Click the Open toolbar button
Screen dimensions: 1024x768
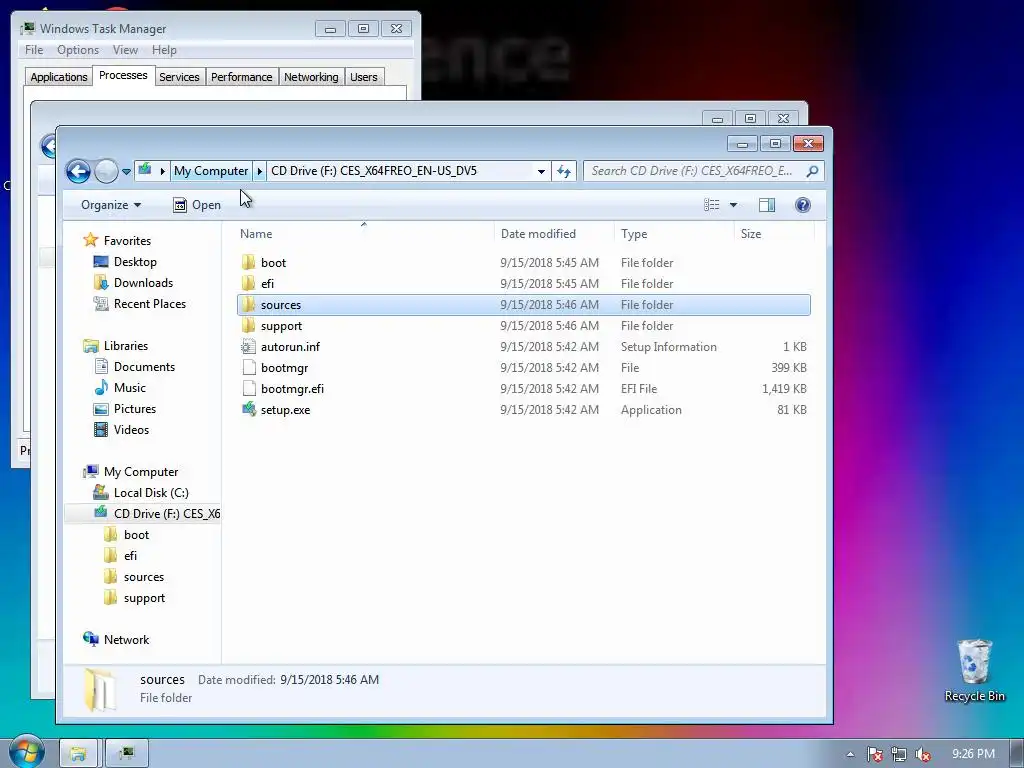pyautogui.click(x=197, y=205)
